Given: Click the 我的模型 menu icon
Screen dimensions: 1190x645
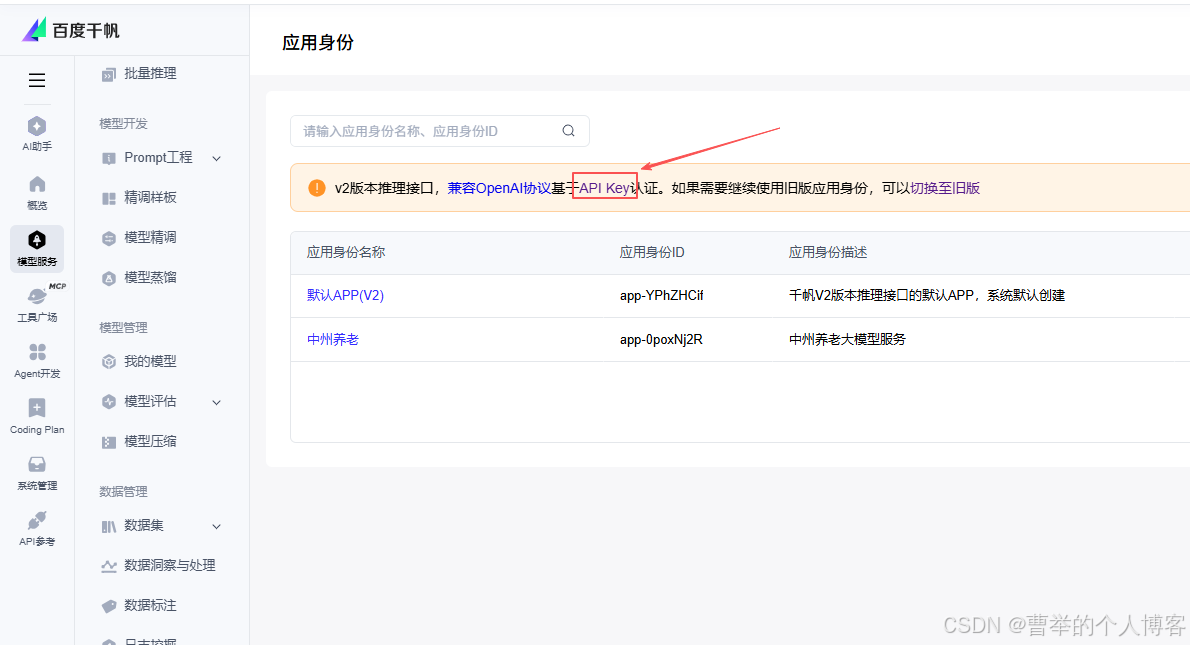Looking at the screenshot, I should (109, 362).
